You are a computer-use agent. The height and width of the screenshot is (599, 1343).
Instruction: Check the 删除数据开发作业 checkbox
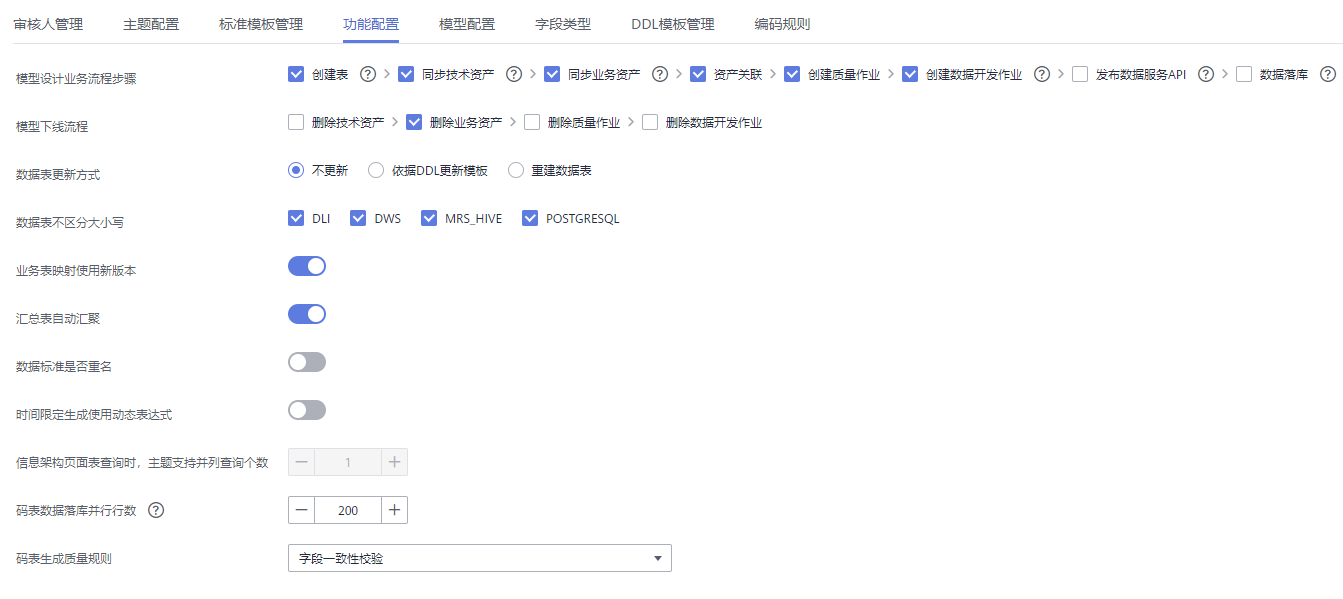650,122
